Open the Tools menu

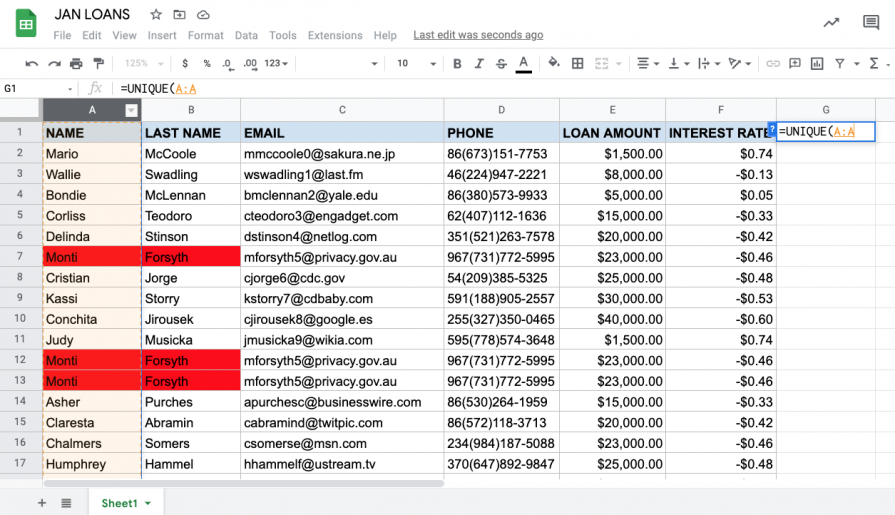click(x=283, y=35)
